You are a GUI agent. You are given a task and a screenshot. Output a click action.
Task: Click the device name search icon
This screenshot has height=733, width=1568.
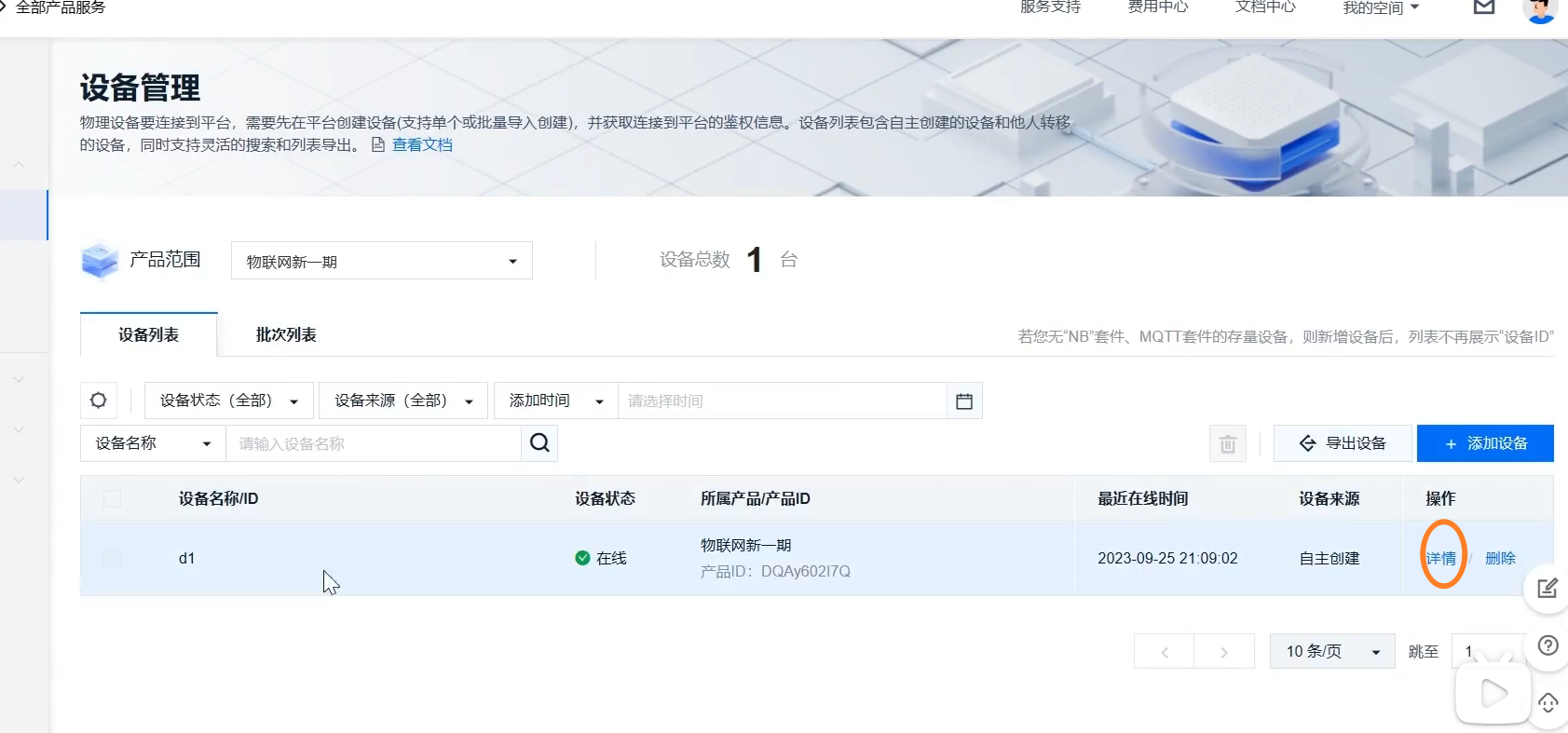539,443
